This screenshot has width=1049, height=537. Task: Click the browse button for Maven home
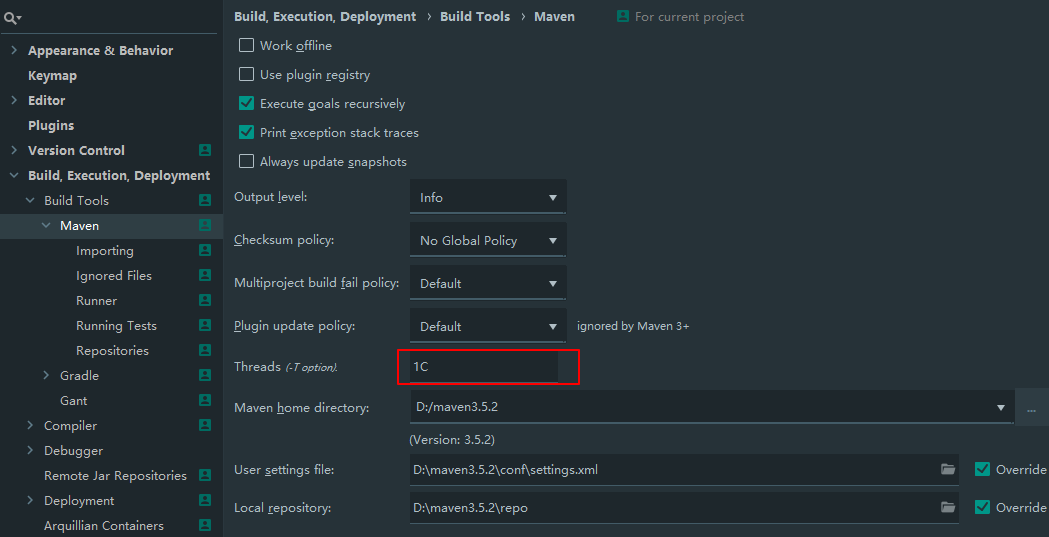click(1031, 408)
